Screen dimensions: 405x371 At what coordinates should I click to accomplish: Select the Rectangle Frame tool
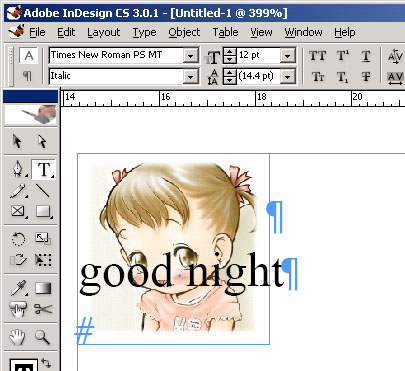[x=18, y=211]
